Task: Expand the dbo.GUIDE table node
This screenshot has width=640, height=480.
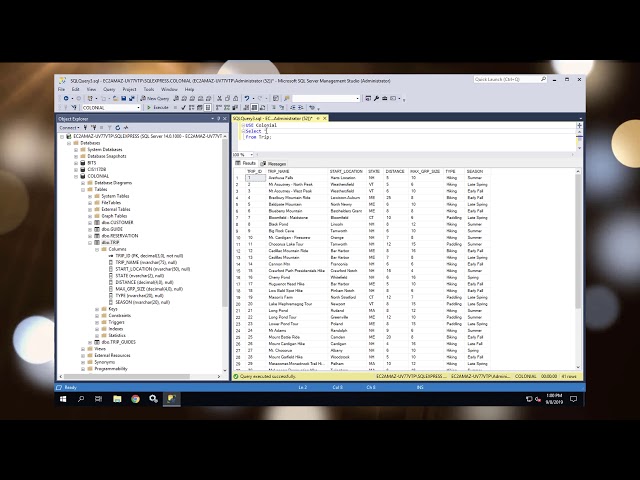Action: point(90,229)
